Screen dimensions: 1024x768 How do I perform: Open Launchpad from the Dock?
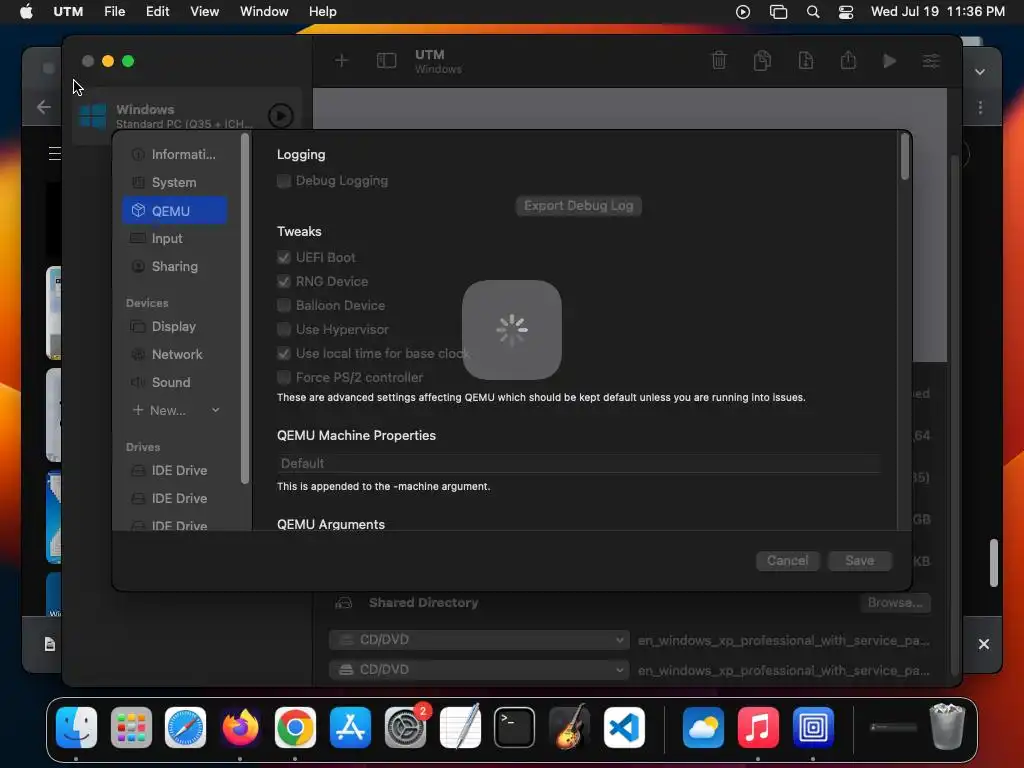click(131, 728)
